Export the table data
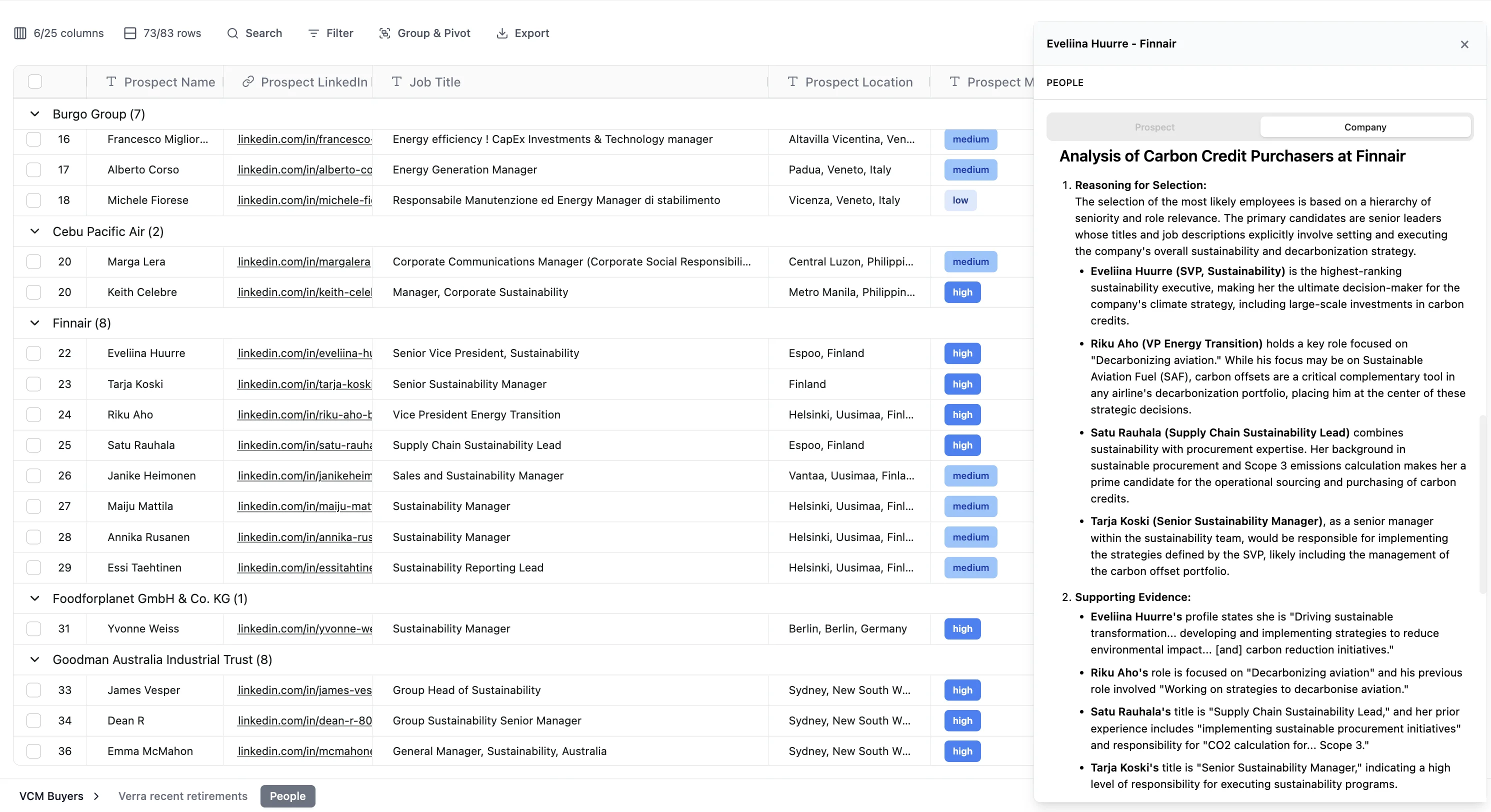The width and height of the screenshot is (1491, 812). (x=522, y=33)
